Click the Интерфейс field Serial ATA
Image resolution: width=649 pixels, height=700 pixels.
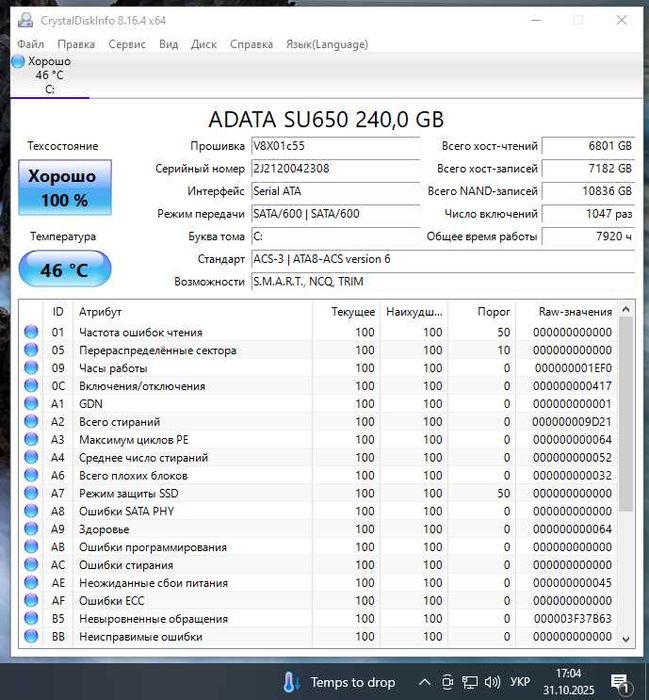pos(335,191)
